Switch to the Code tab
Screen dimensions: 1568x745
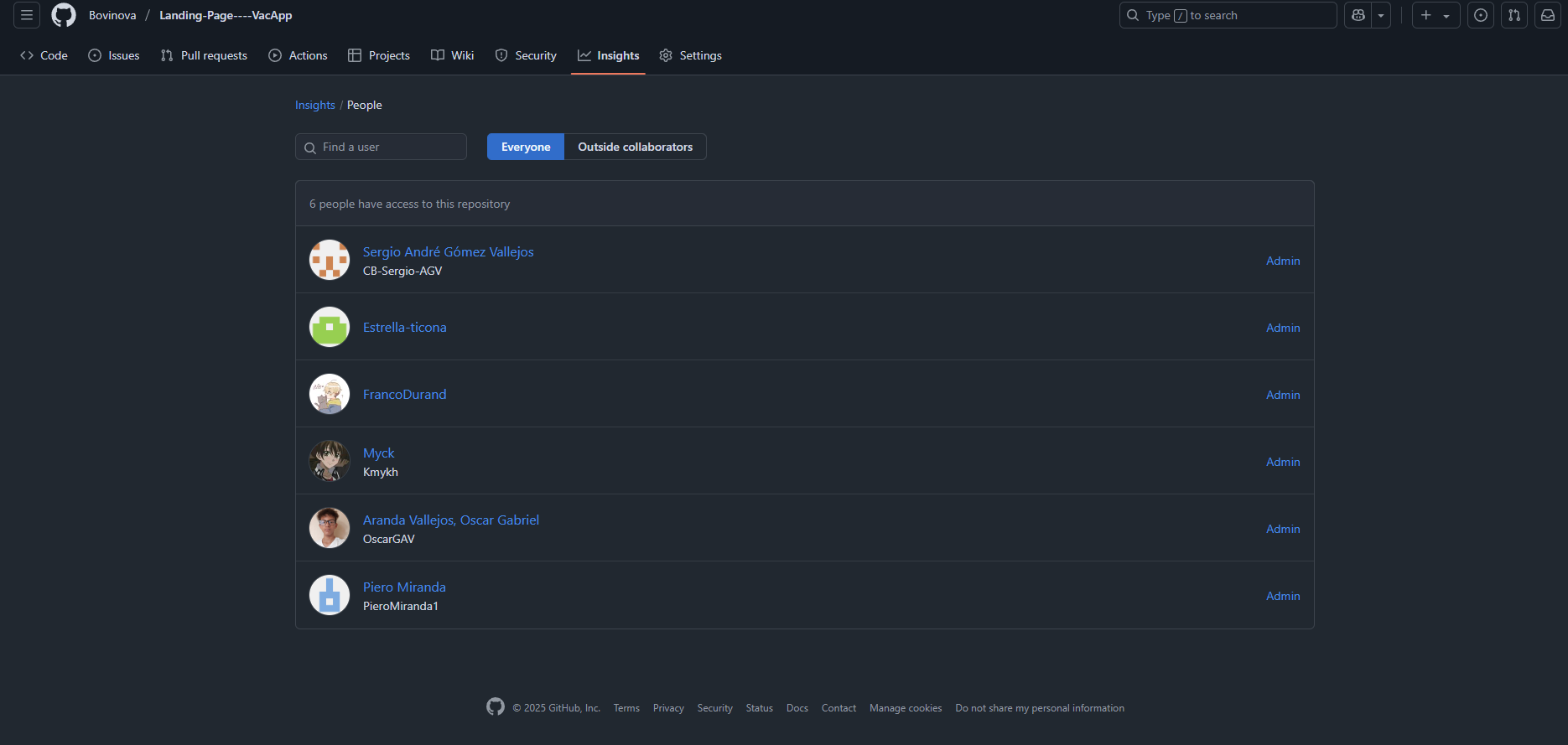click(44, 55)
